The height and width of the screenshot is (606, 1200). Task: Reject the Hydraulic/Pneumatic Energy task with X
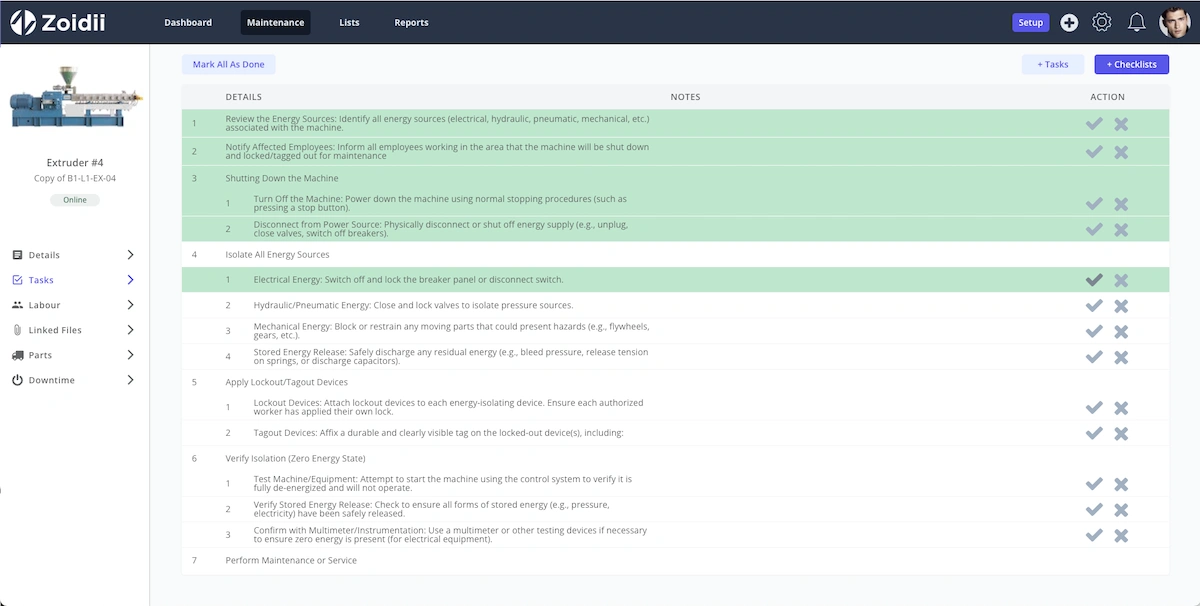coord(1121,306)
